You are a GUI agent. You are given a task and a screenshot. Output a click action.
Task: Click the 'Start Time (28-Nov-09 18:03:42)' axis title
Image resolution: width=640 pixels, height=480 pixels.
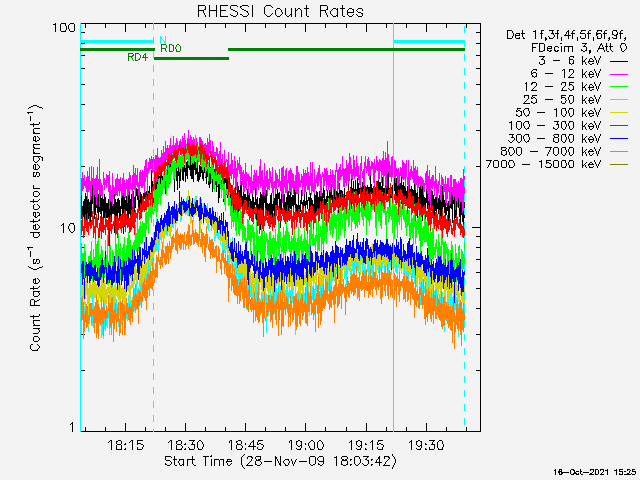point(280,462)
